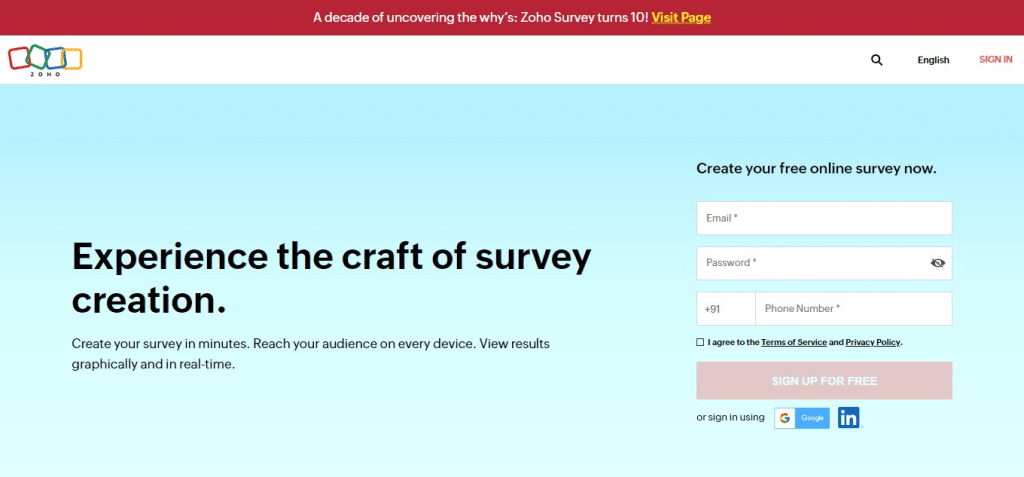Check the Terms of Service agreement box
This screenshot has height=477, width=1024.
click(700, 342)
